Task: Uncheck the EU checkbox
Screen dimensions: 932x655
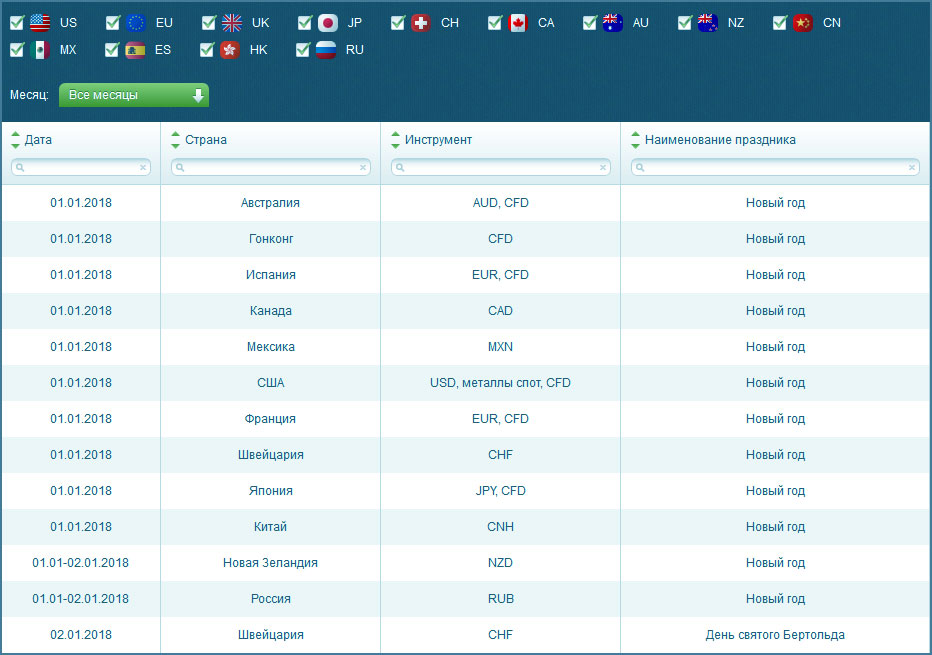Action: tap(113, 22)
